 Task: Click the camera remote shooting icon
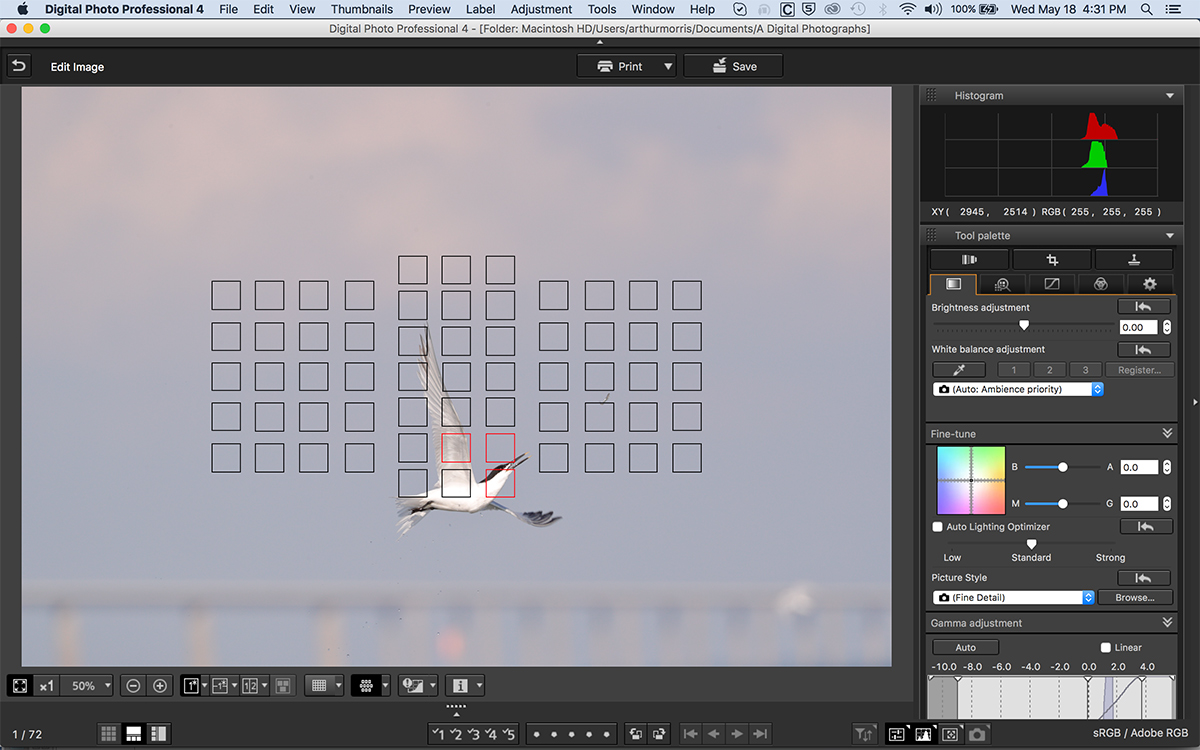[x=977, y=734]
